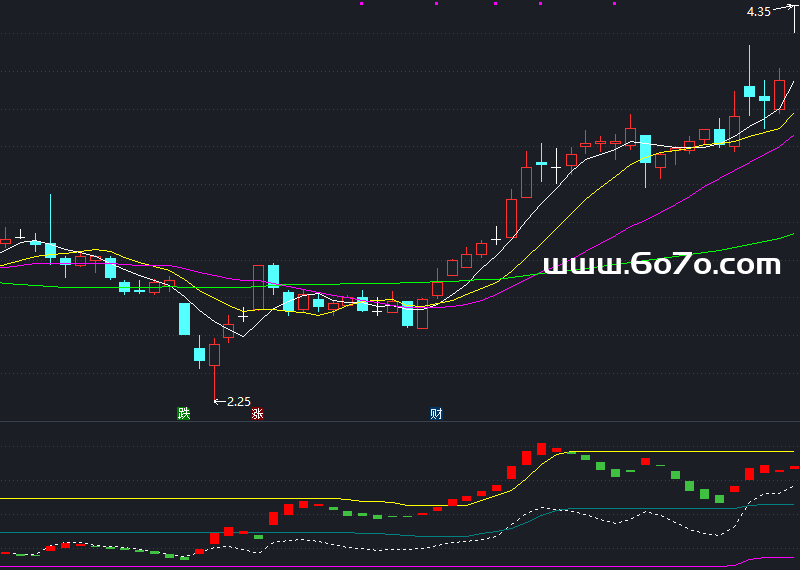The width and height of the screenshot is (800, 570).
Task: Click the 4.35 high price label
Action: pyautogui.click(x=759, y=12)
